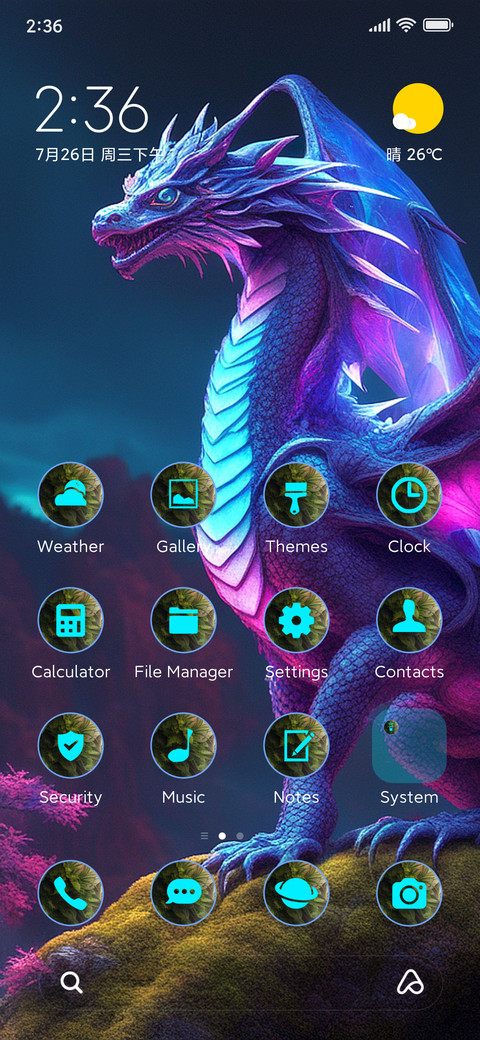The height and width of the screenshot is (1040, 480).
Task: Launch the Browser planet icon in dock
Action: (296, 893)
